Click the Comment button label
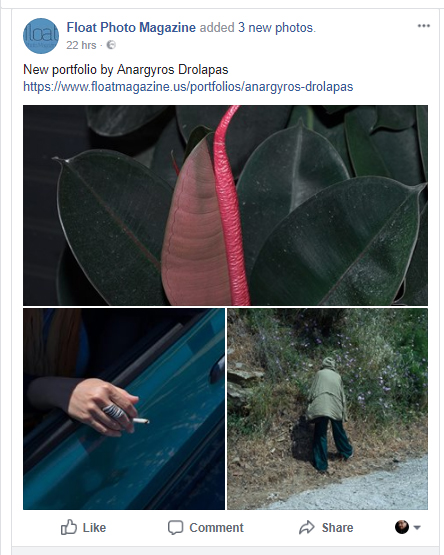The width and height of the screenshot is (444, 555). click(x=216, y=527)
